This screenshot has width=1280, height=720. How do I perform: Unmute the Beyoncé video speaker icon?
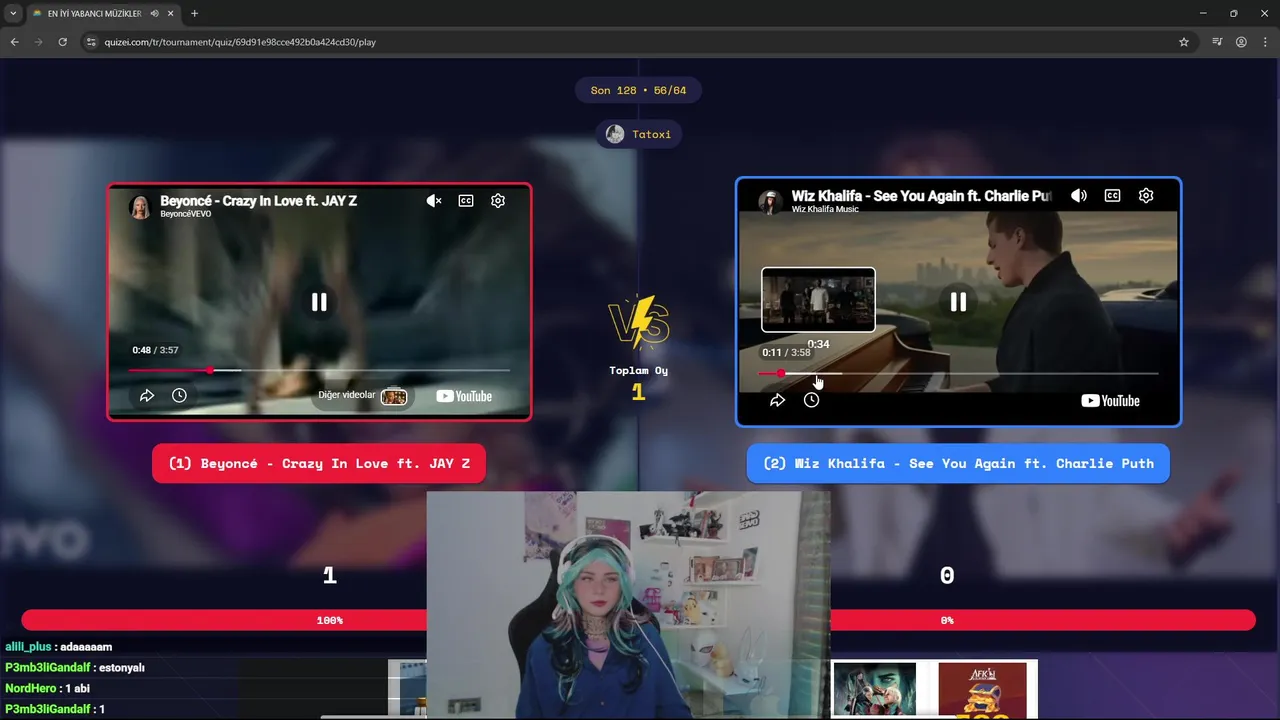434,201
